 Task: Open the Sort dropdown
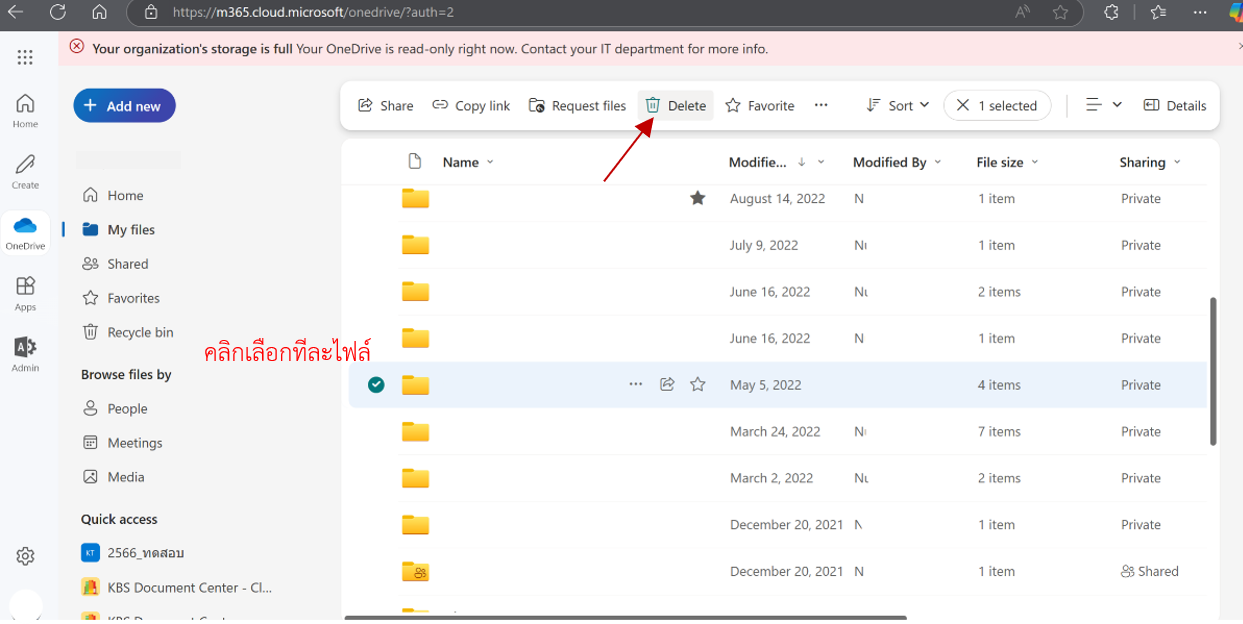pos(898,106)
